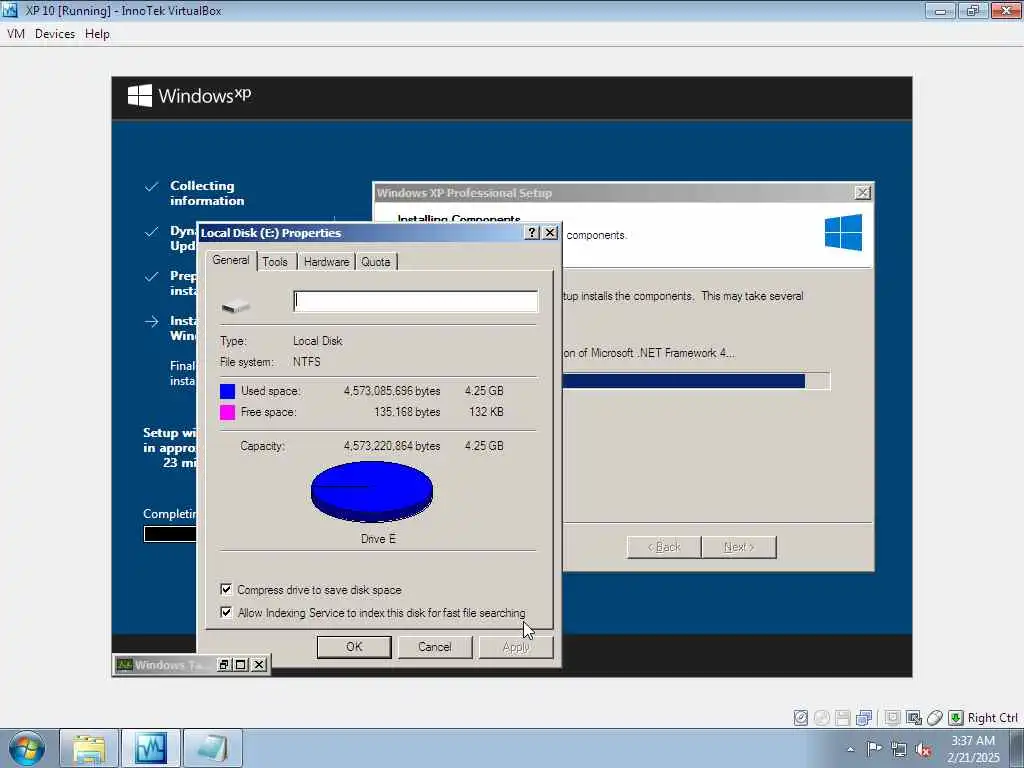The image size is (1024, 768).
Task: Click the "Right Ctrl" host key label
Action: tap(993, 718)
